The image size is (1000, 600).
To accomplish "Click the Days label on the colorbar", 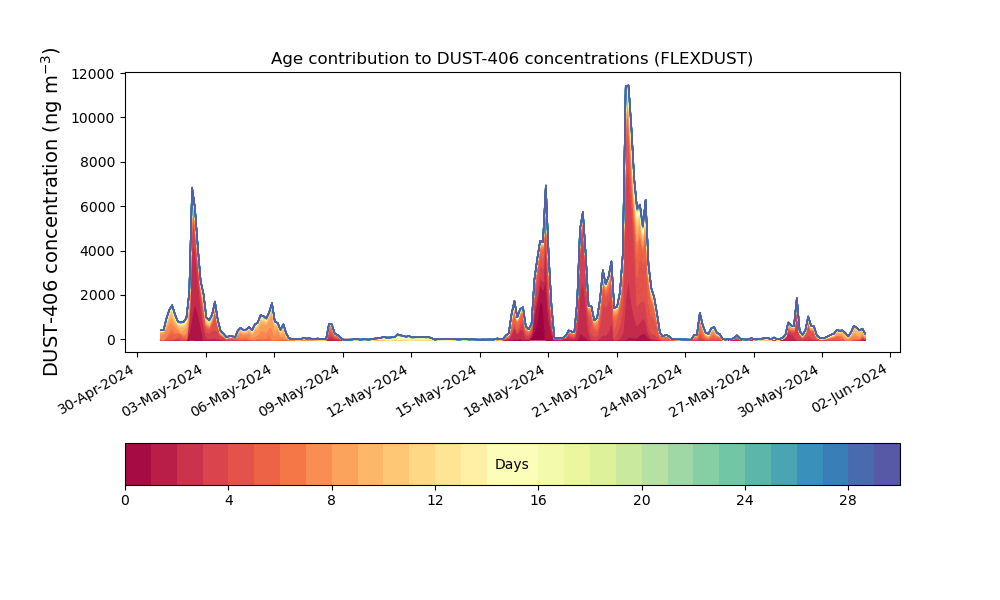I will tap(511, 465).
